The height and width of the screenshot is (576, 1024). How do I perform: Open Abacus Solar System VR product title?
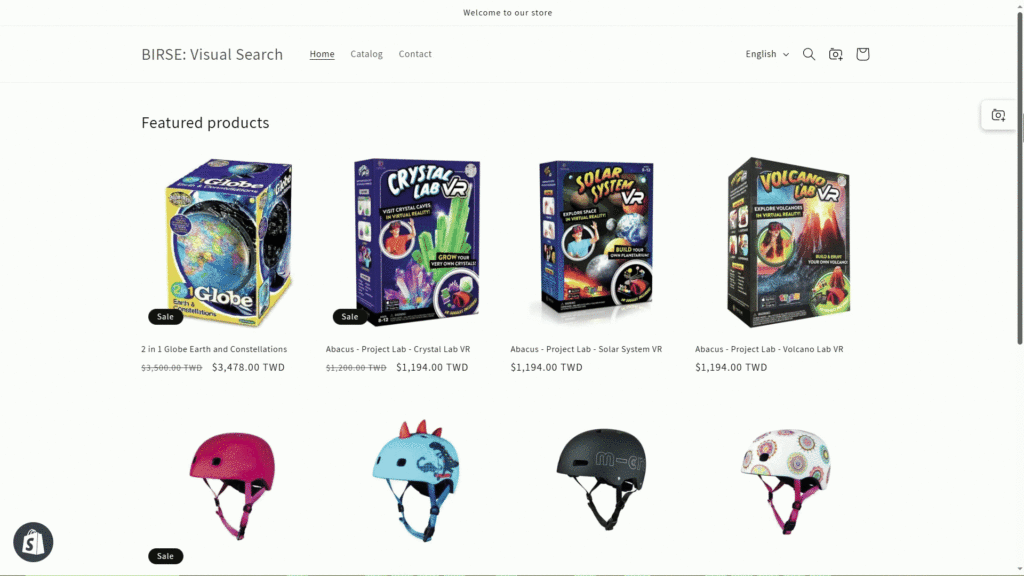pyautogui.click(x=586, y=349)
